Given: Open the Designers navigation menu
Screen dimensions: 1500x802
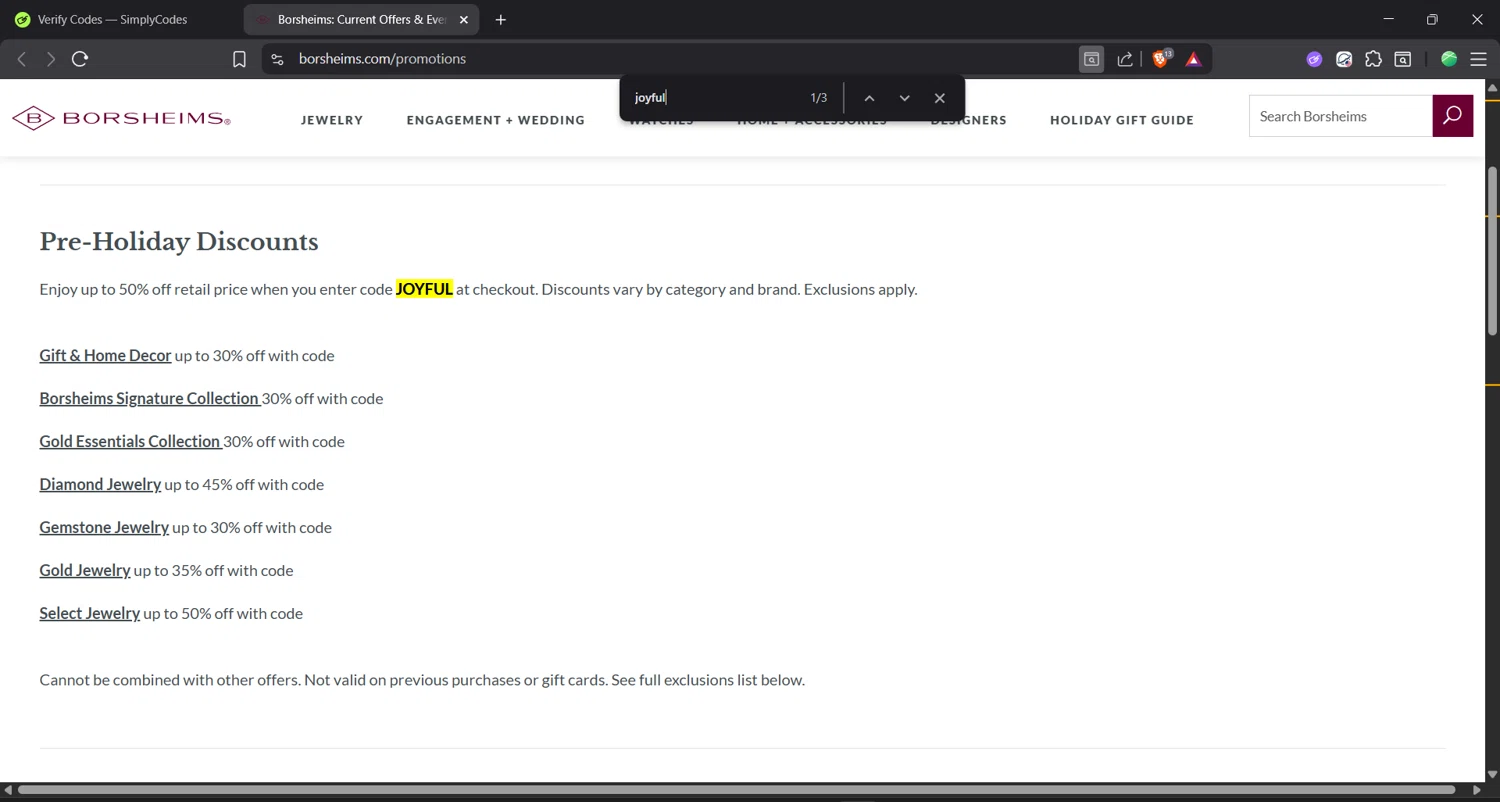Looking at the screenshot, I should point(969,120).
